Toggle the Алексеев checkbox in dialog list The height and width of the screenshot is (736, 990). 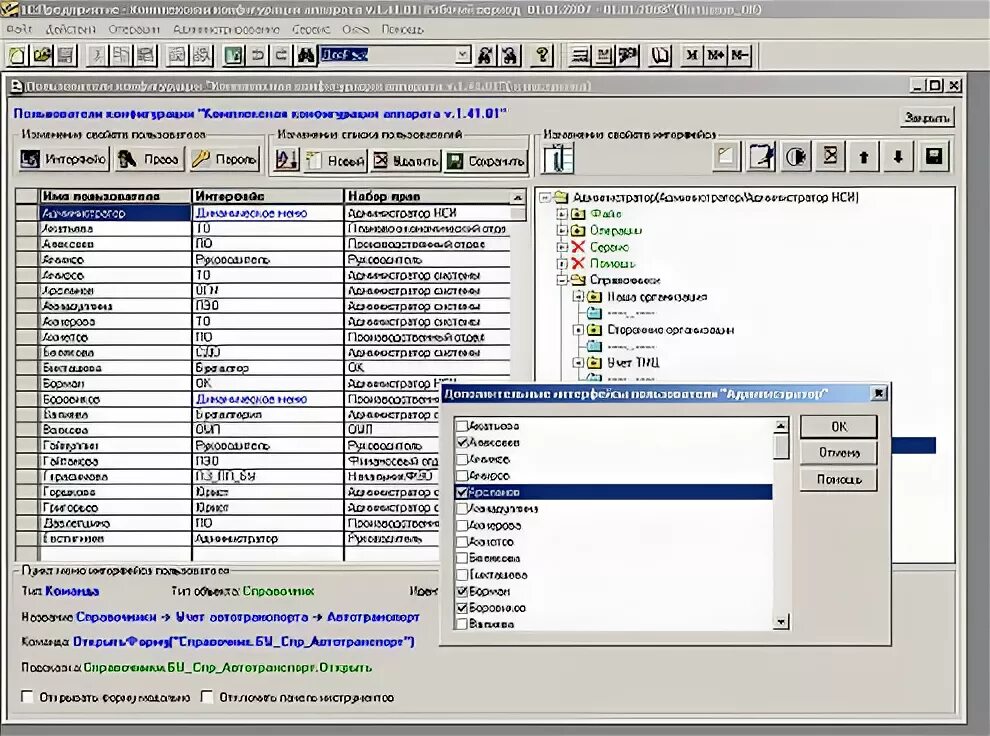tap(462, 442)
